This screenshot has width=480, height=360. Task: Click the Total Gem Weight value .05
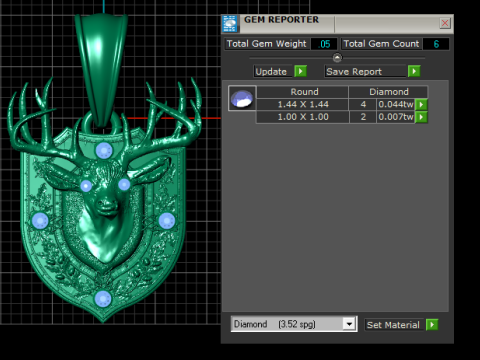point(325,44)
